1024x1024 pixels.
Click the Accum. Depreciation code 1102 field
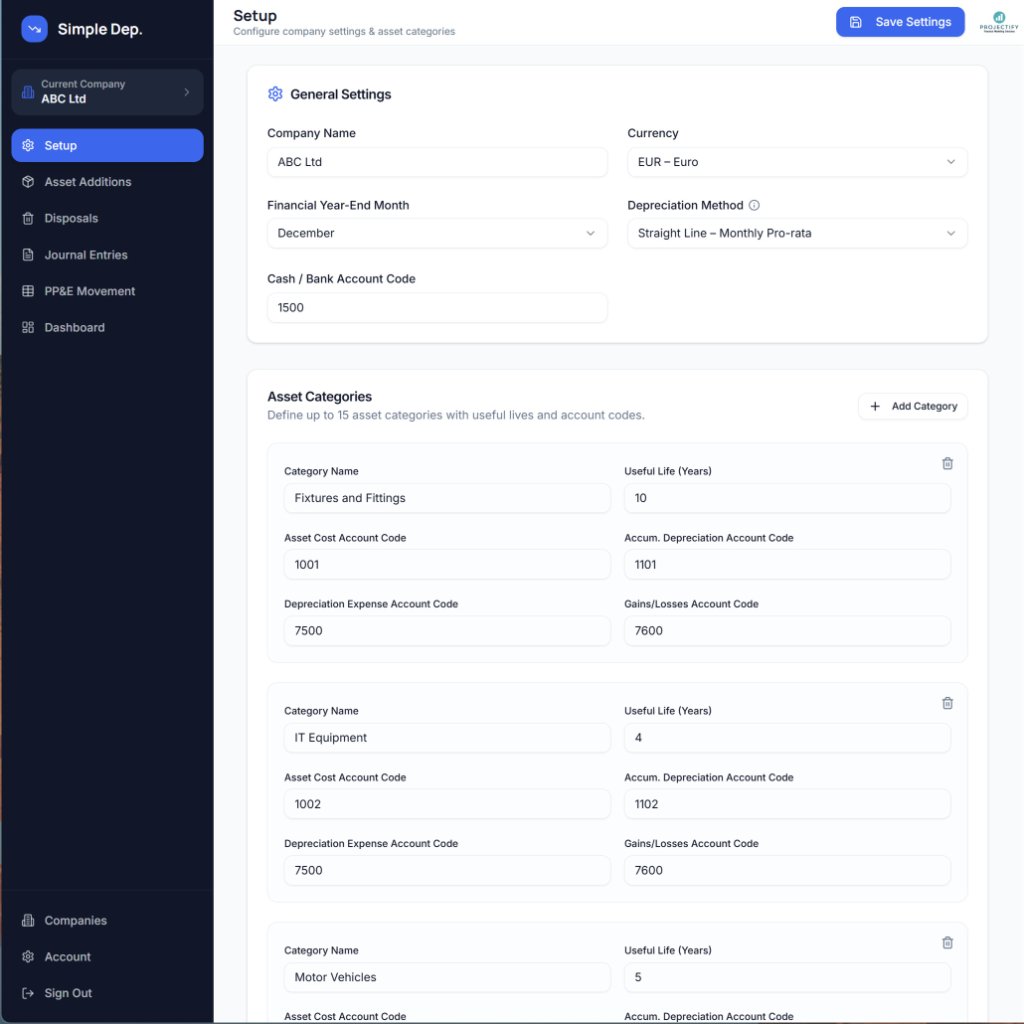(787, 804)
